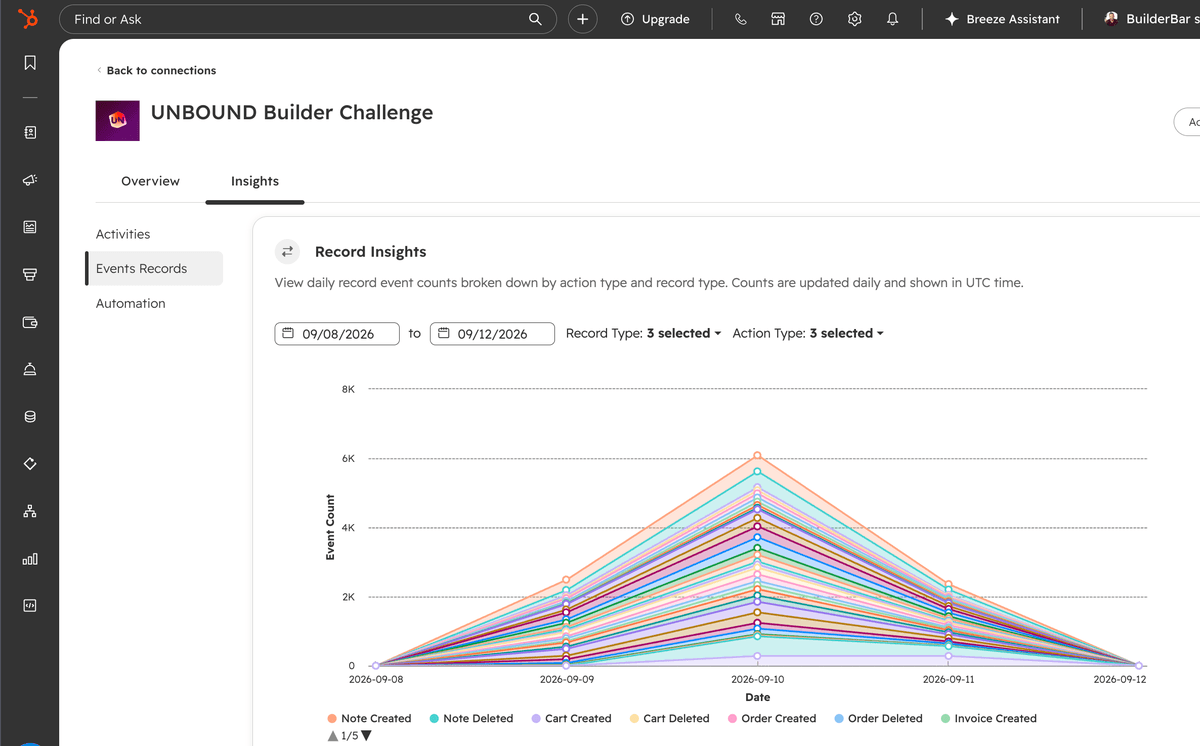Open the Service bell sidebar icon
The image size is (1200, 746).
pyautogui.click(x=30, y=369)
